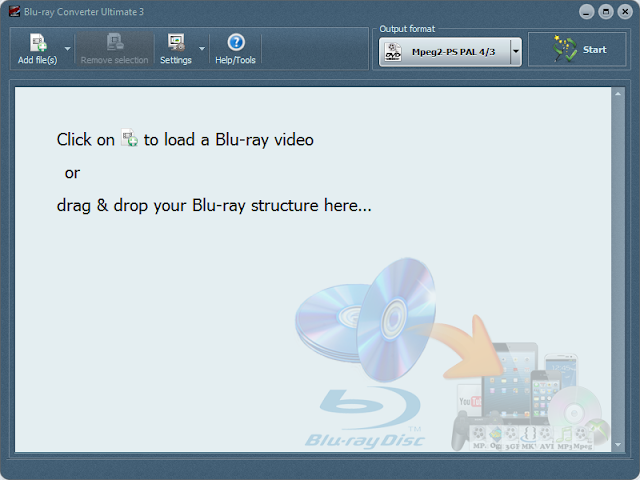Click the Output format dropdown arrow
Screen dimensions: 640x480
(x=516, y=52)
